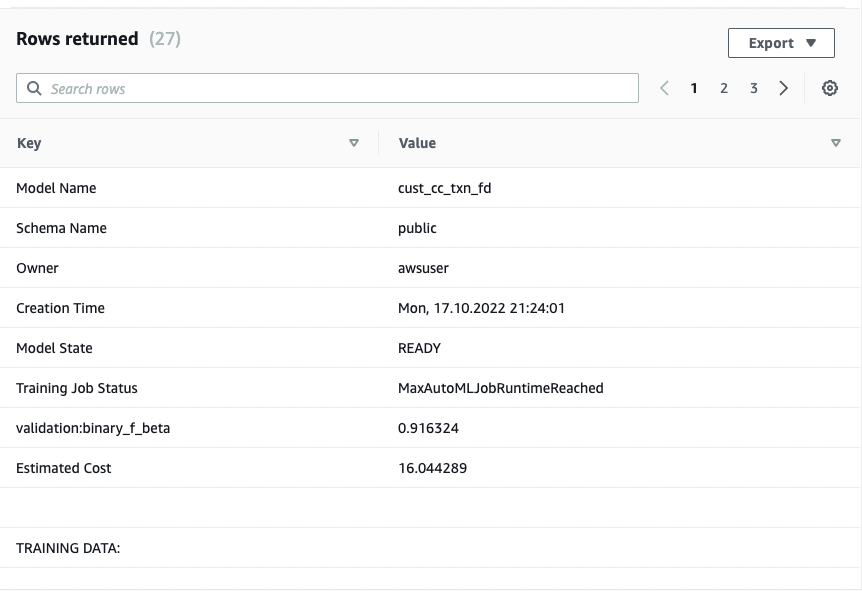Select the Model Name key cell
This screenshot has height=591, width=862.
pyautogui.click(x=56, y=188)
